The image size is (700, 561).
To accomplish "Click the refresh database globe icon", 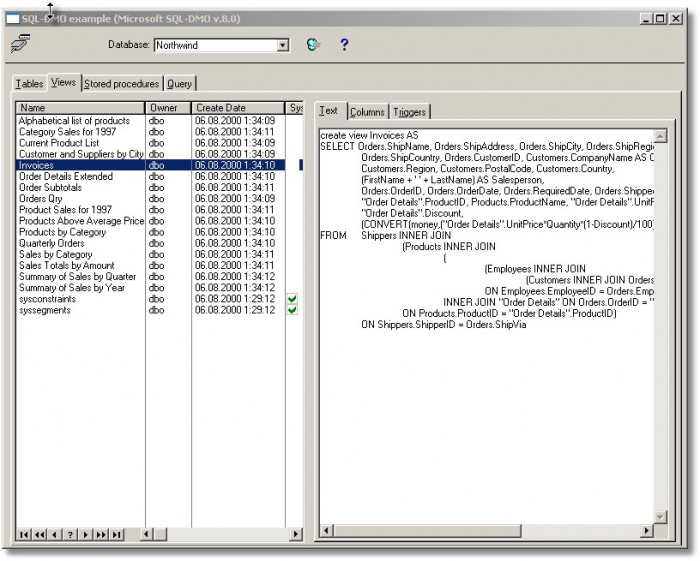I will pos(313,44).
